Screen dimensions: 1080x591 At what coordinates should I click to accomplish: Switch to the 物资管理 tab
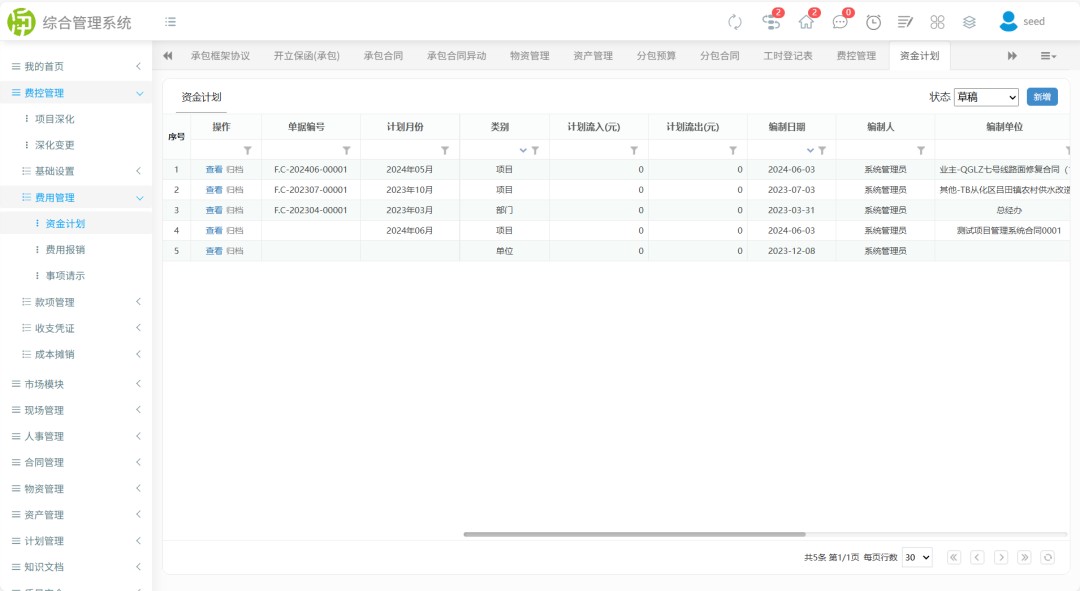529,56
